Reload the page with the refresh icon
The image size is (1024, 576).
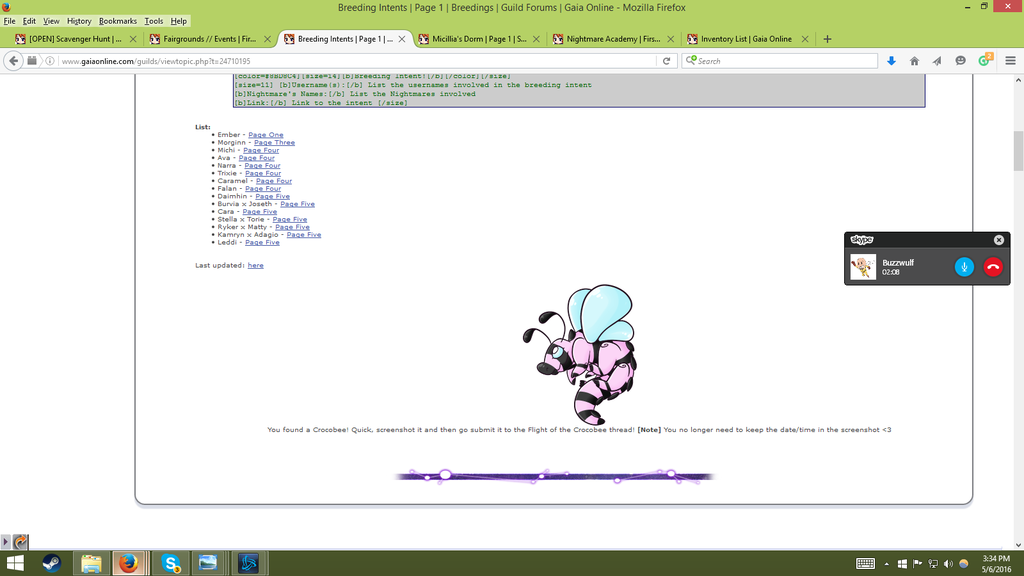point(666,61)
